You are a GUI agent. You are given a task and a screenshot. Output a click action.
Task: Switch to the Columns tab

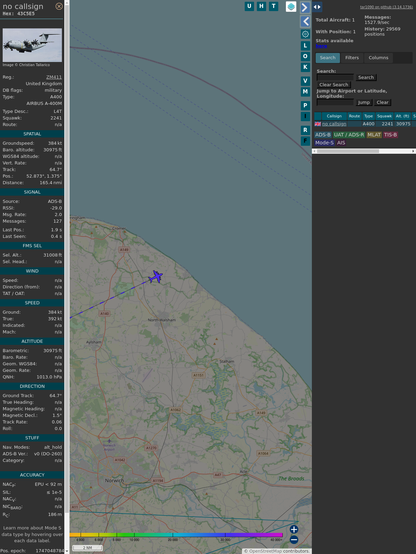tap(378, 58)
